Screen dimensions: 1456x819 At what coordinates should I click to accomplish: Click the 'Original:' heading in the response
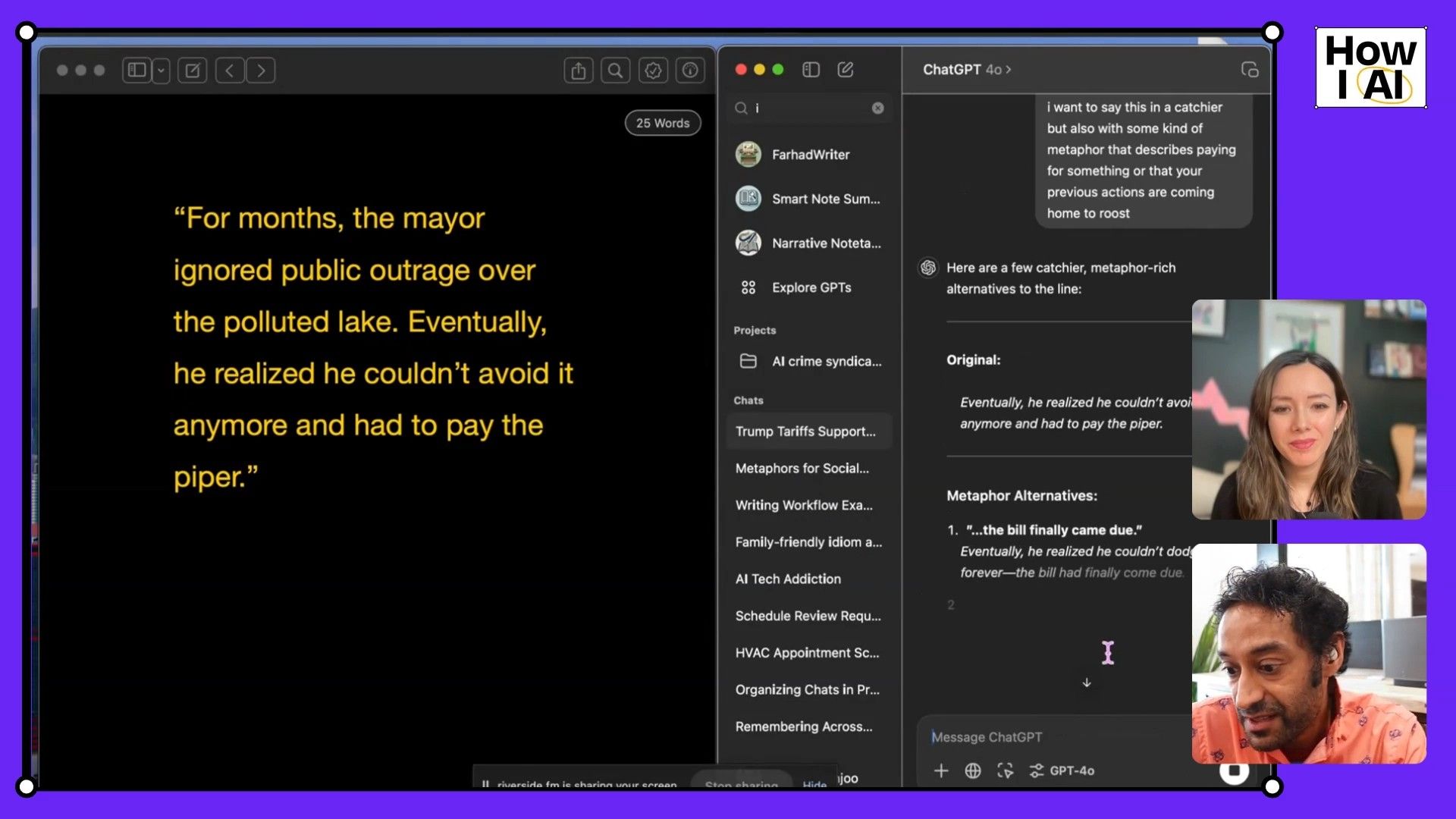pos(974,360)
